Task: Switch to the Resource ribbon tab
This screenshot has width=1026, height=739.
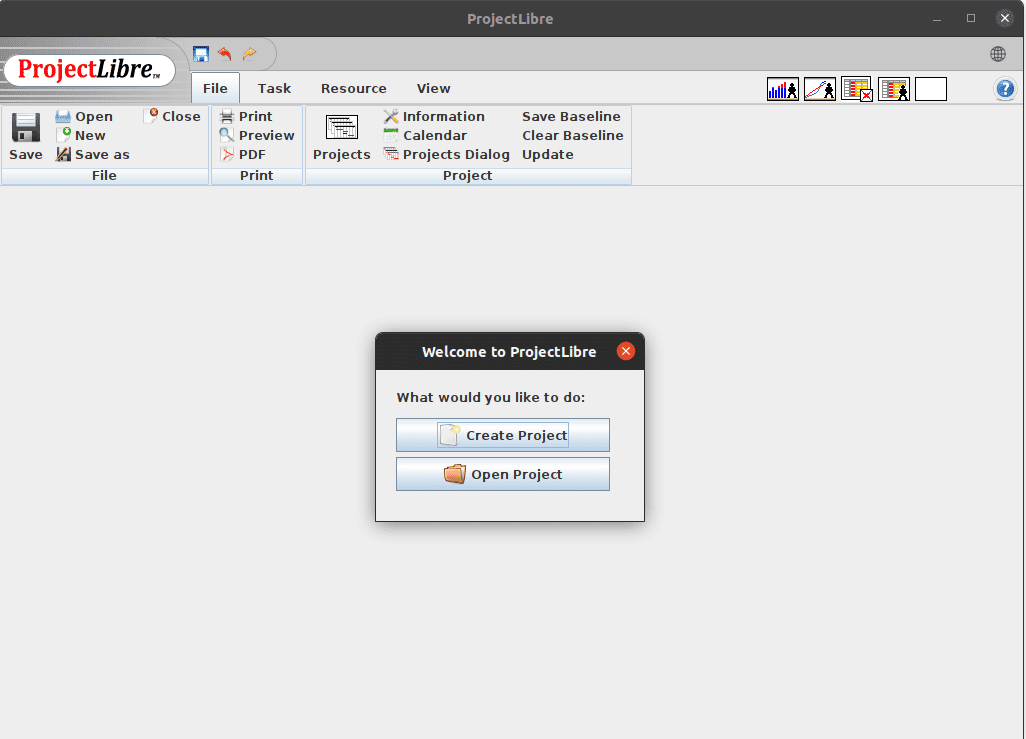Action: (x=353, y=88)
